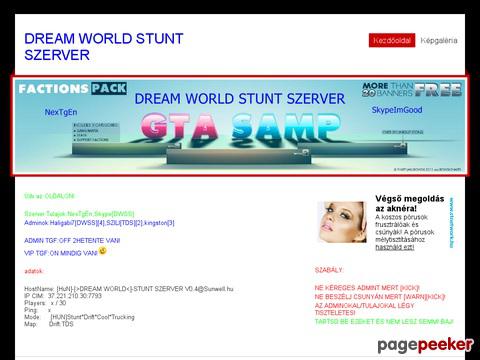Click the HostName server info line
This screenshot has height=360, width=480.
click(x=129, y=289)
